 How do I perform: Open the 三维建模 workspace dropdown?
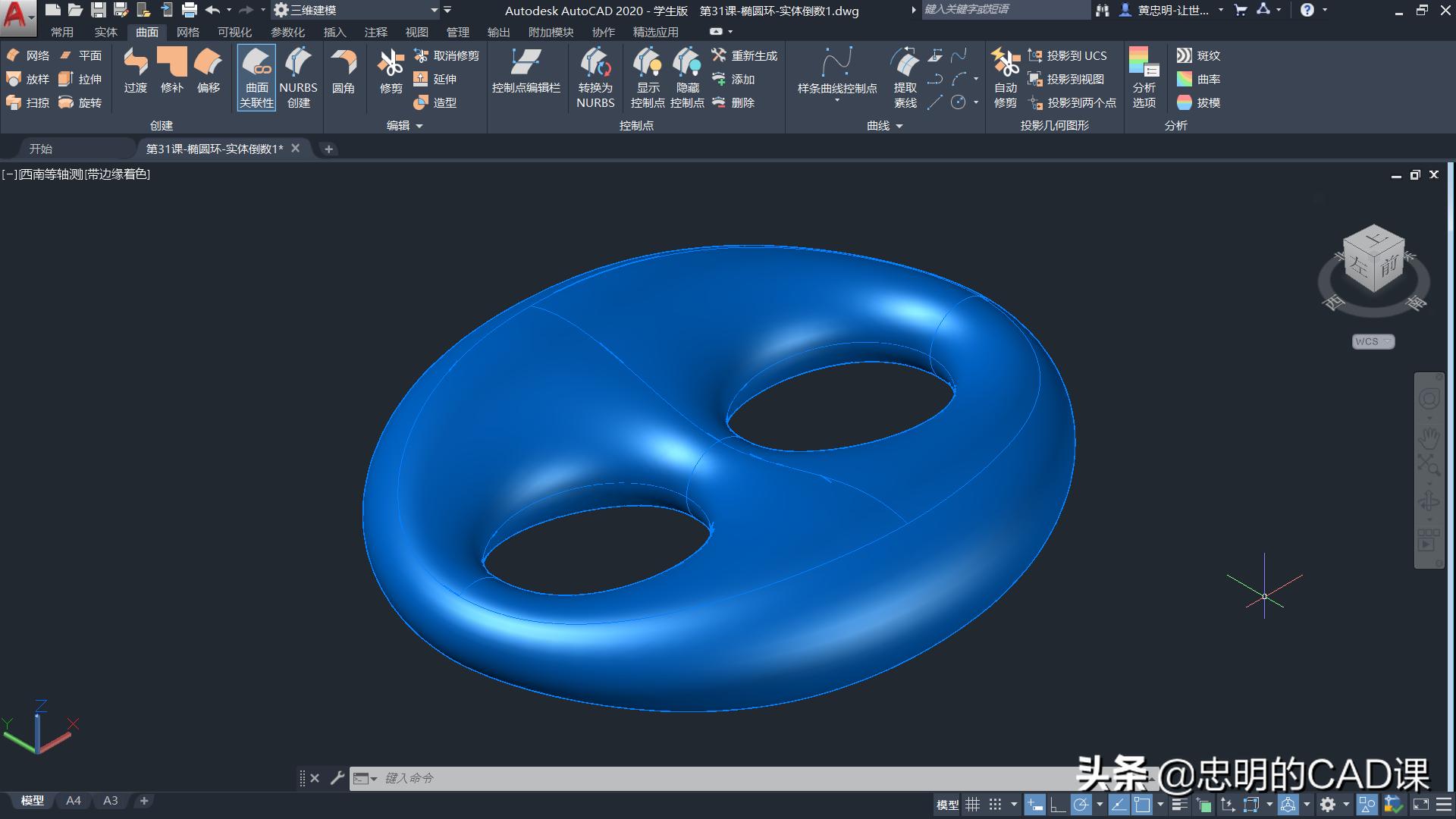pyautogui.click(x=435, y=11)
